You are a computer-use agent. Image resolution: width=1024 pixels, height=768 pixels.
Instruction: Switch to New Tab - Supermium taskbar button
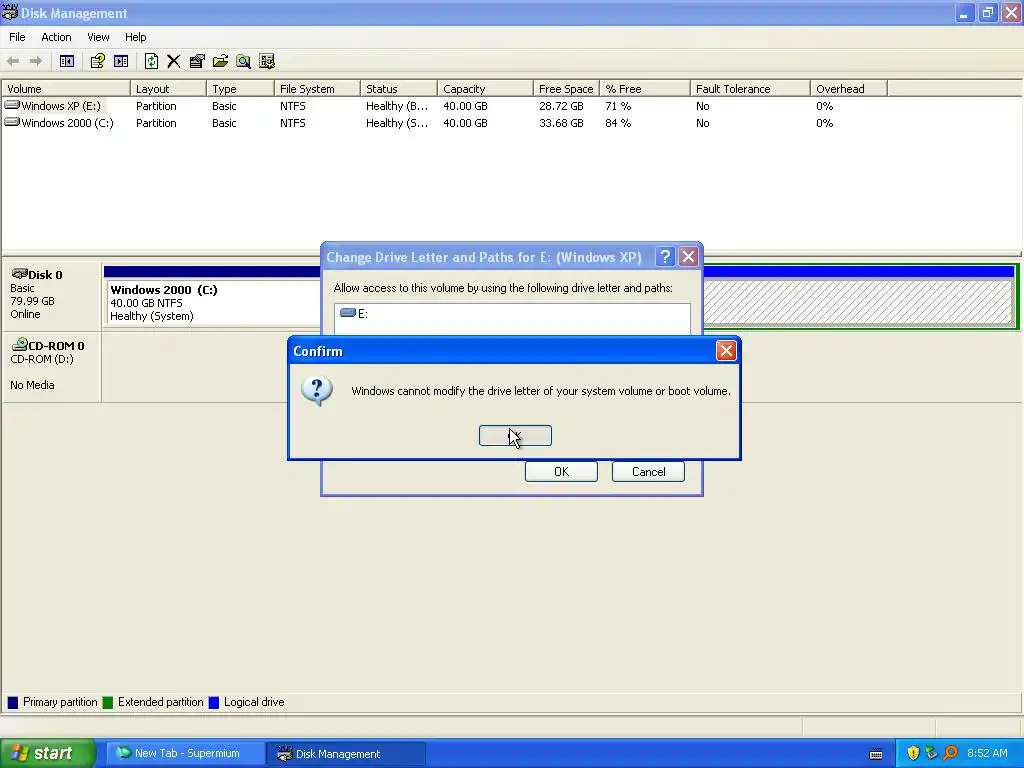pos(186,753)
